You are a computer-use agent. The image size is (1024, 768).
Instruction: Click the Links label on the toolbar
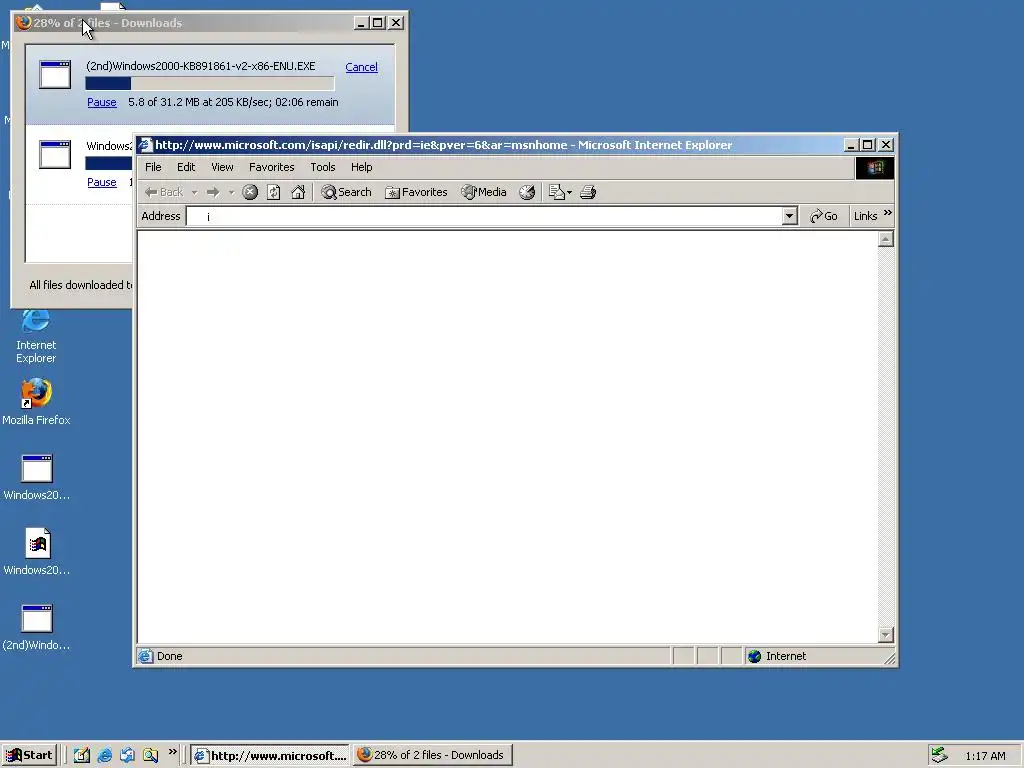coord(865,216)
